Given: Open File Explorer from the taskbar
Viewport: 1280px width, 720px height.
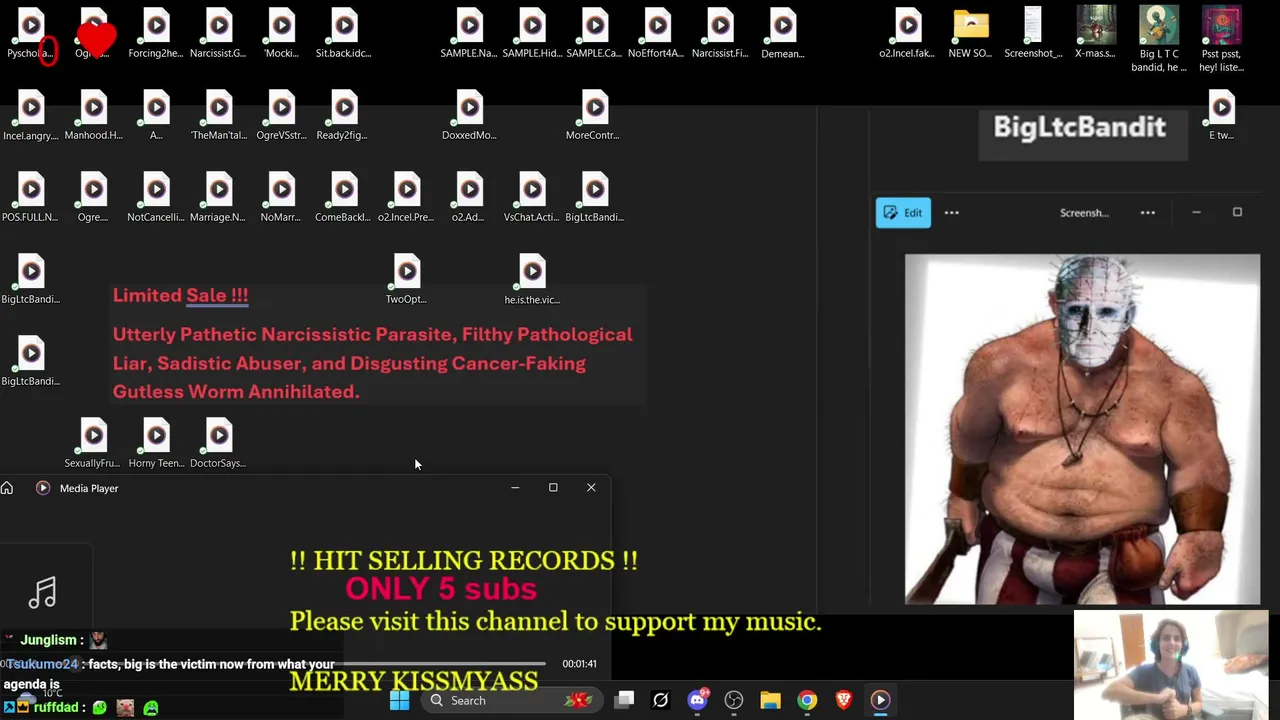Looking at the screenshot, I should [x=770, y=700].
